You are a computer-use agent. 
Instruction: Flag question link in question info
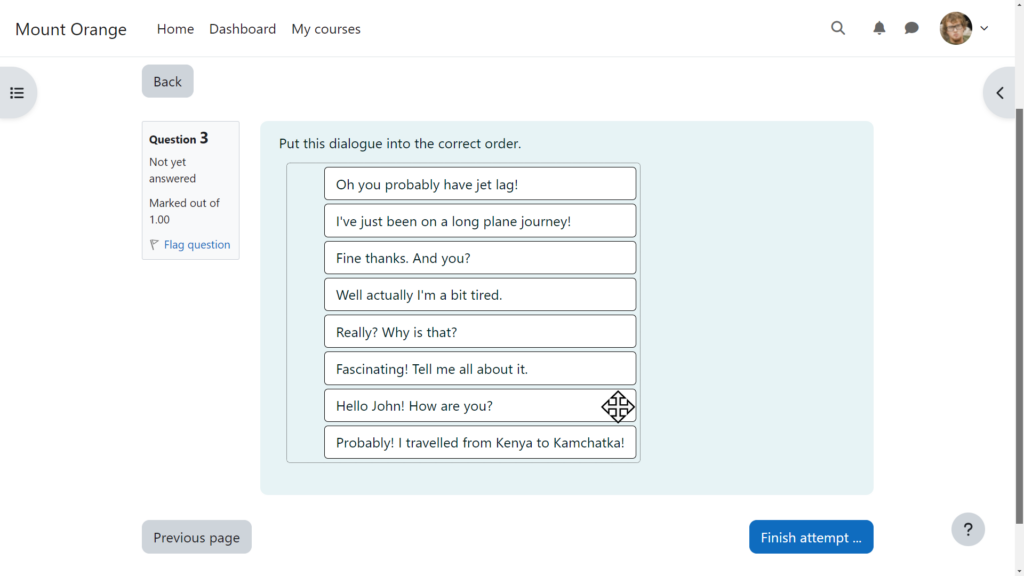(x=196, y=245)
